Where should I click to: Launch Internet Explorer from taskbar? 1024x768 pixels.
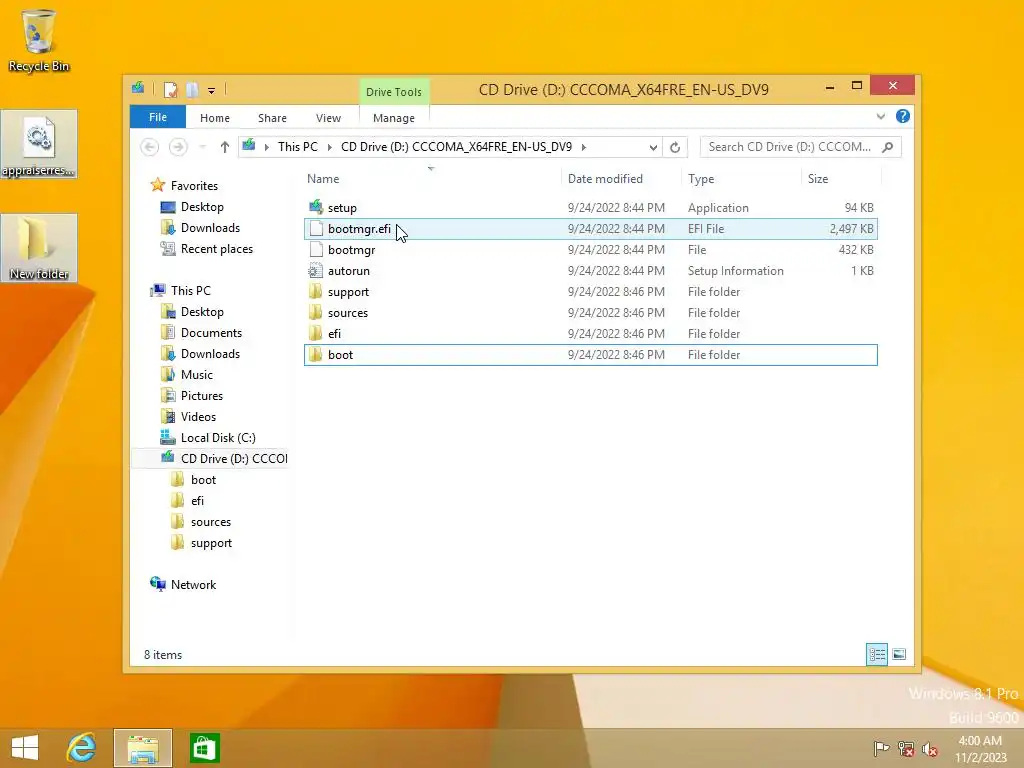pos(81,748)
